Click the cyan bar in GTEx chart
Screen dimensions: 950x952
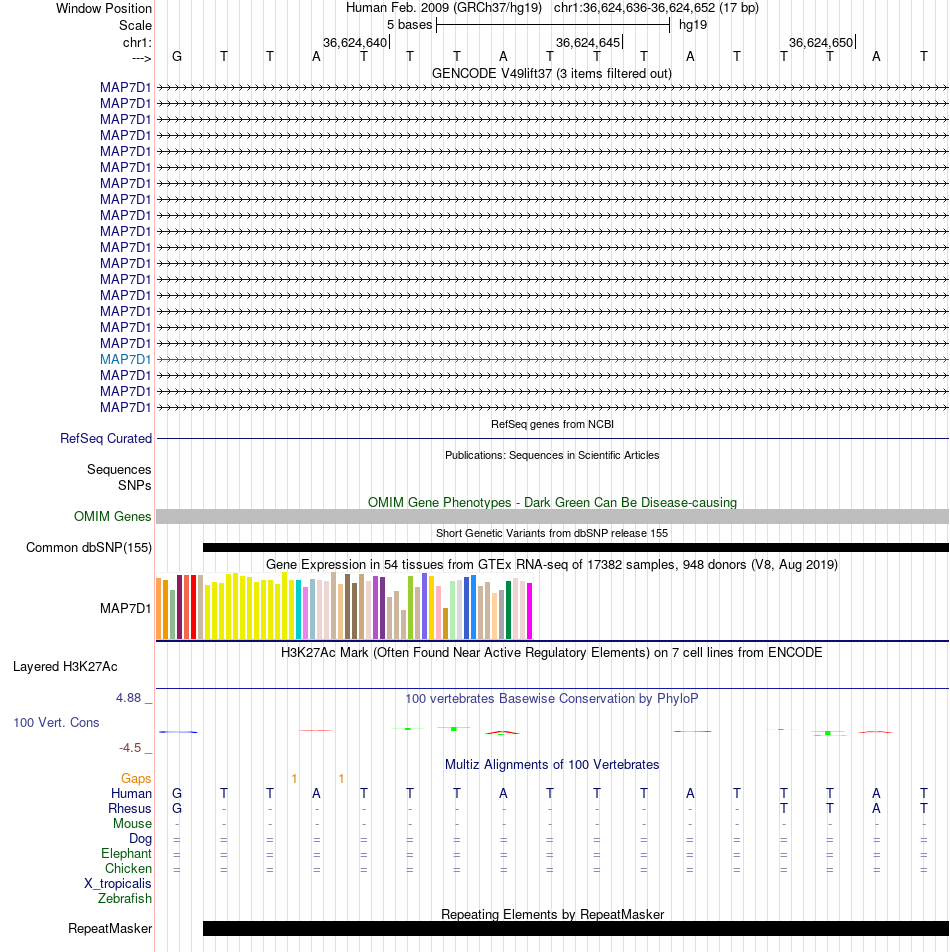click(299, 610)
